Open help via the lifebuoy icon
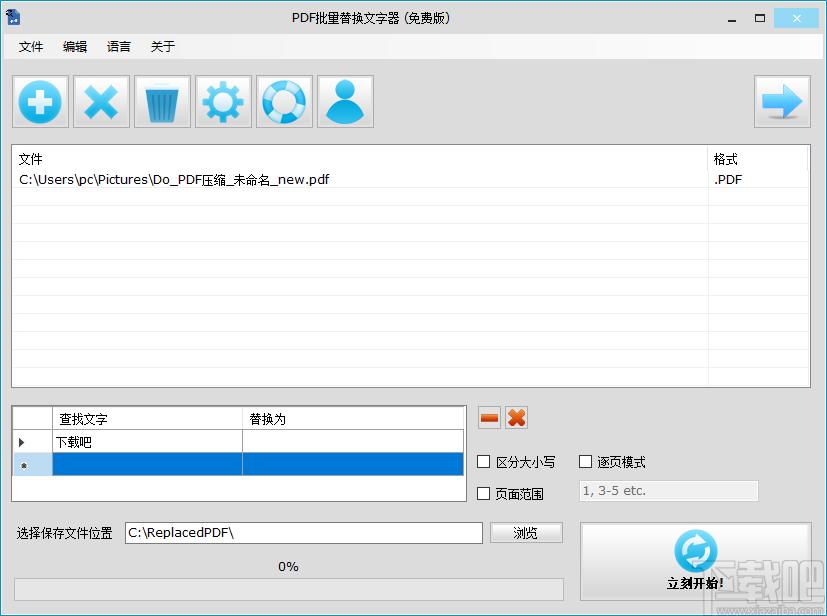The width and height of the screenshot is (827, 616). pos(284,101)
